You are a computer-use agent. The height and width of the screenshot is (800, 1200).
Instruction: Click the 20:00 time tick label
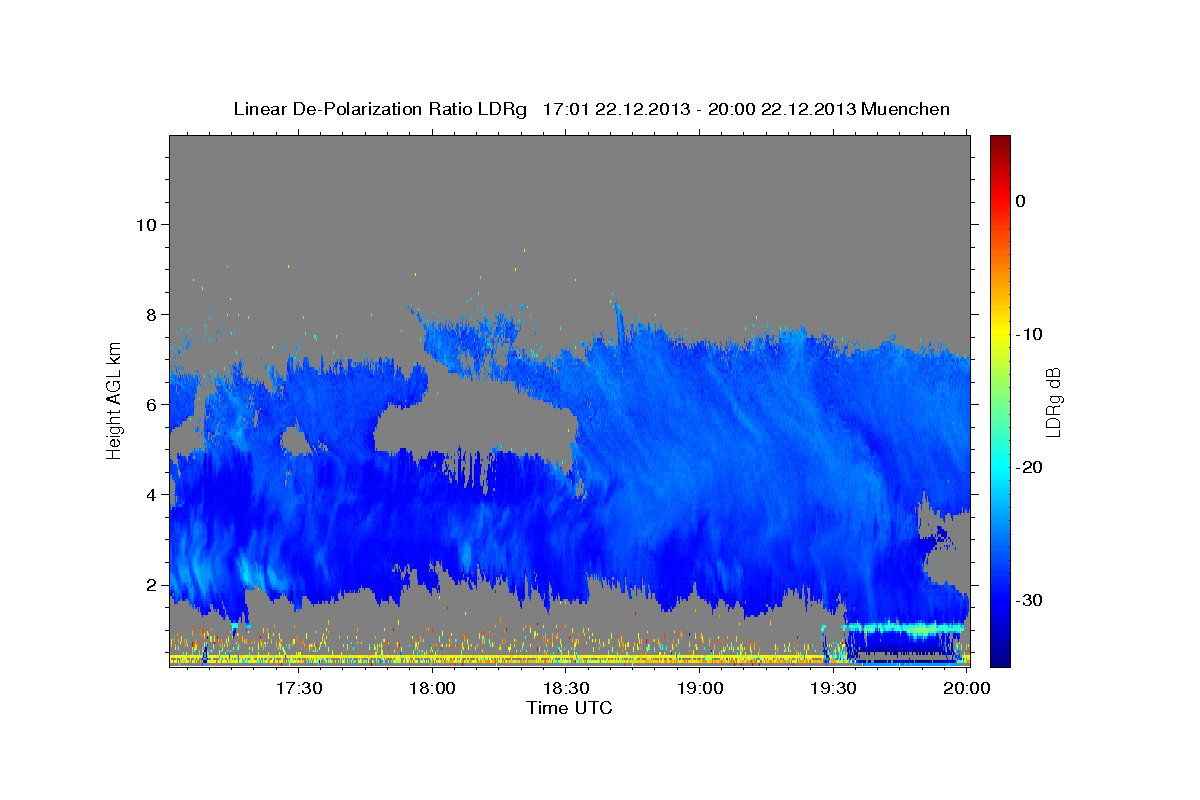coord(967,688)
